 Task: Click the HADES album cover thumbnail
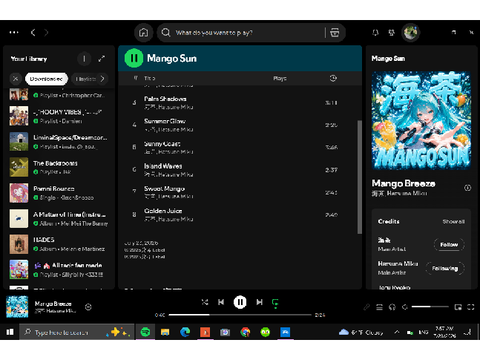coord(19,244)
